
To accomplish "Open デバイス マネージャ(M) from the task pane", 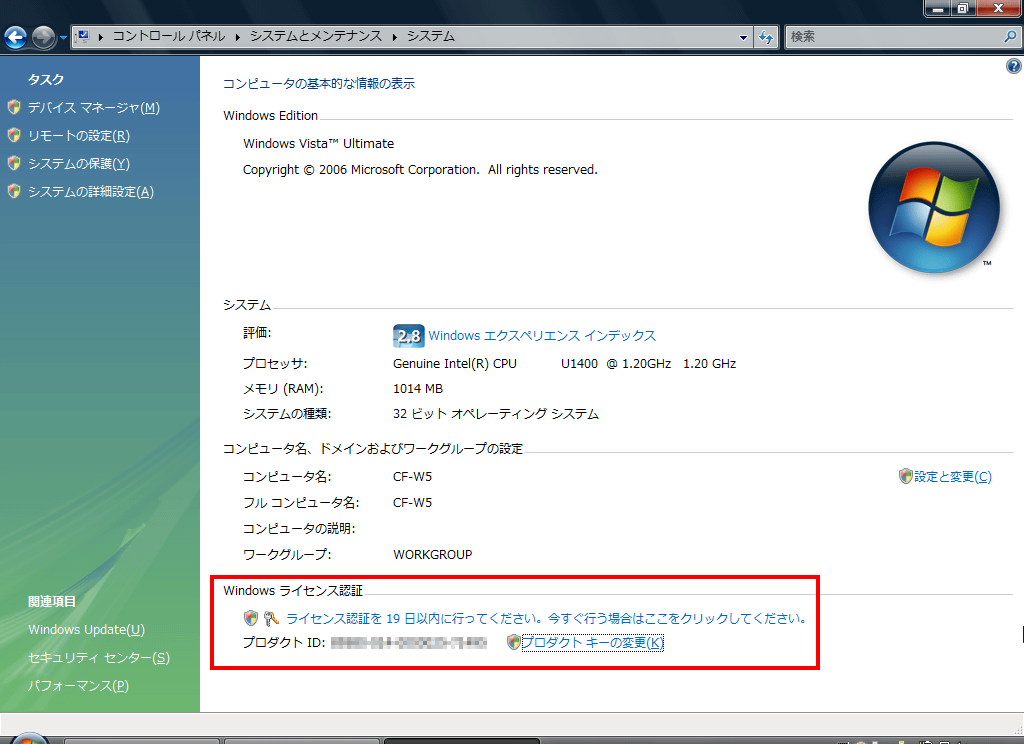I will [93, 108].
